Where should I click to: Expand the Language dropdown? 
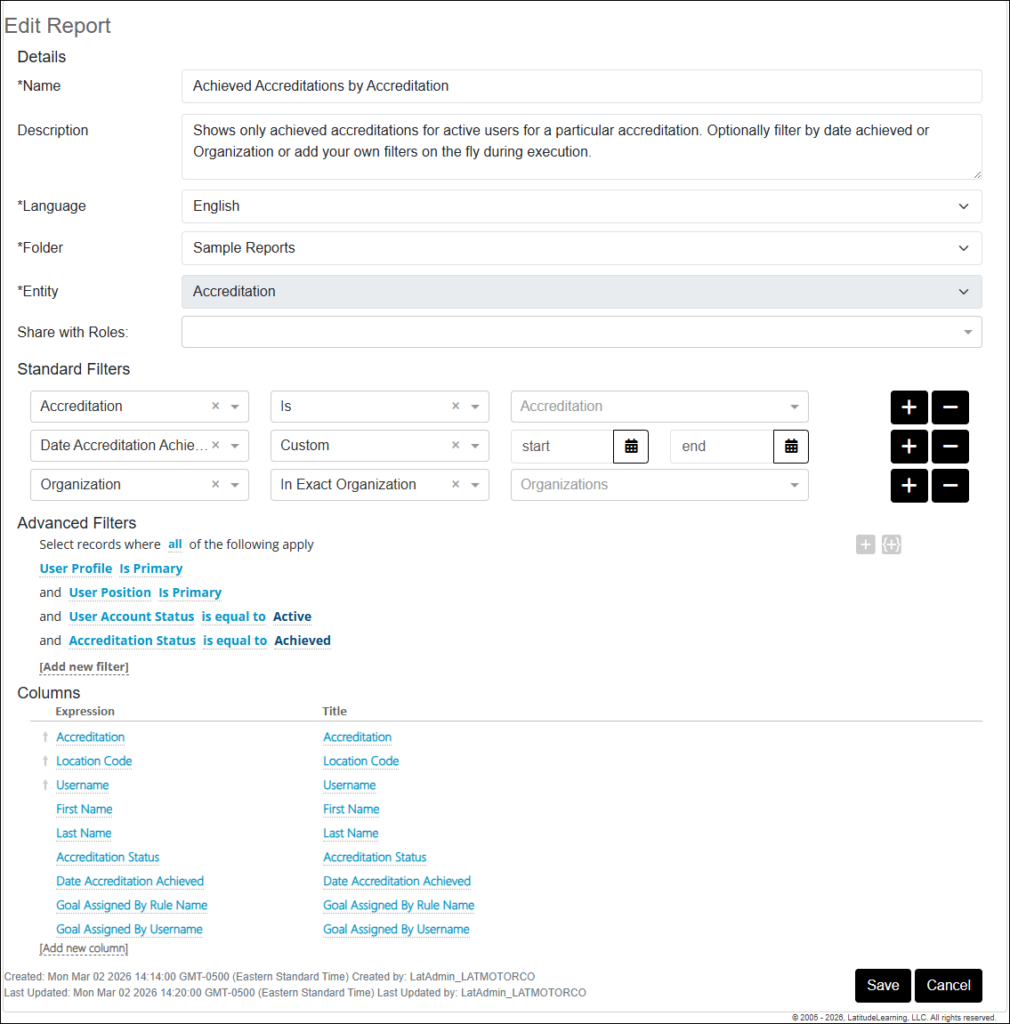tap(581, 206)
